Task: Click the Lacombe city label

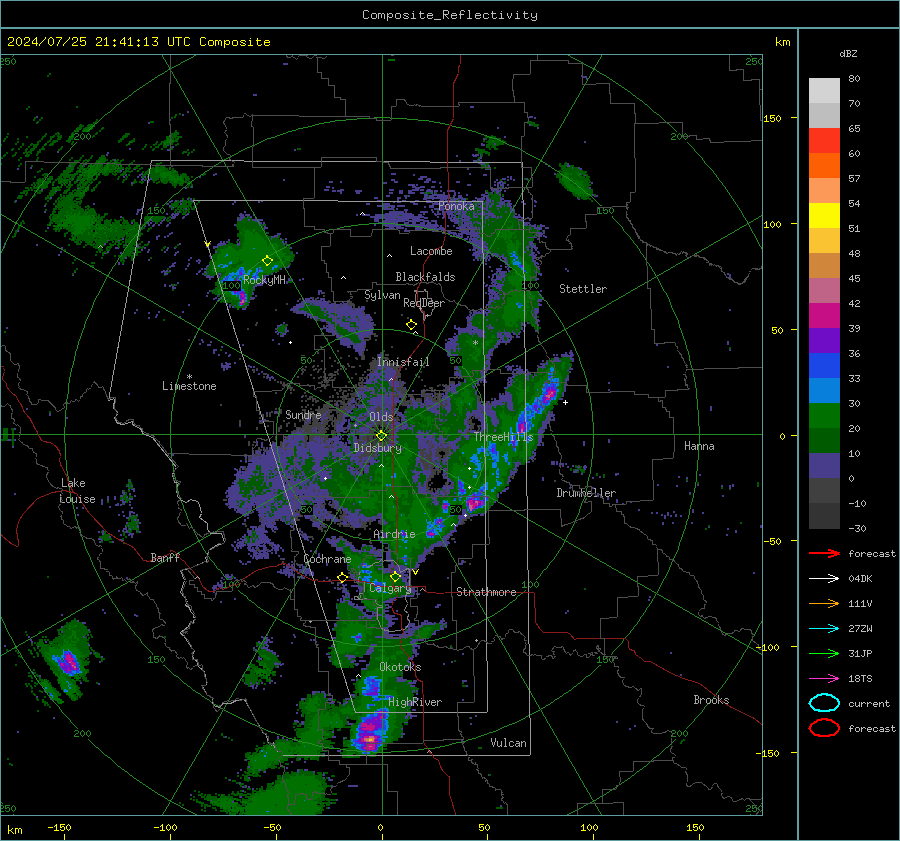Action: point(431,251)
